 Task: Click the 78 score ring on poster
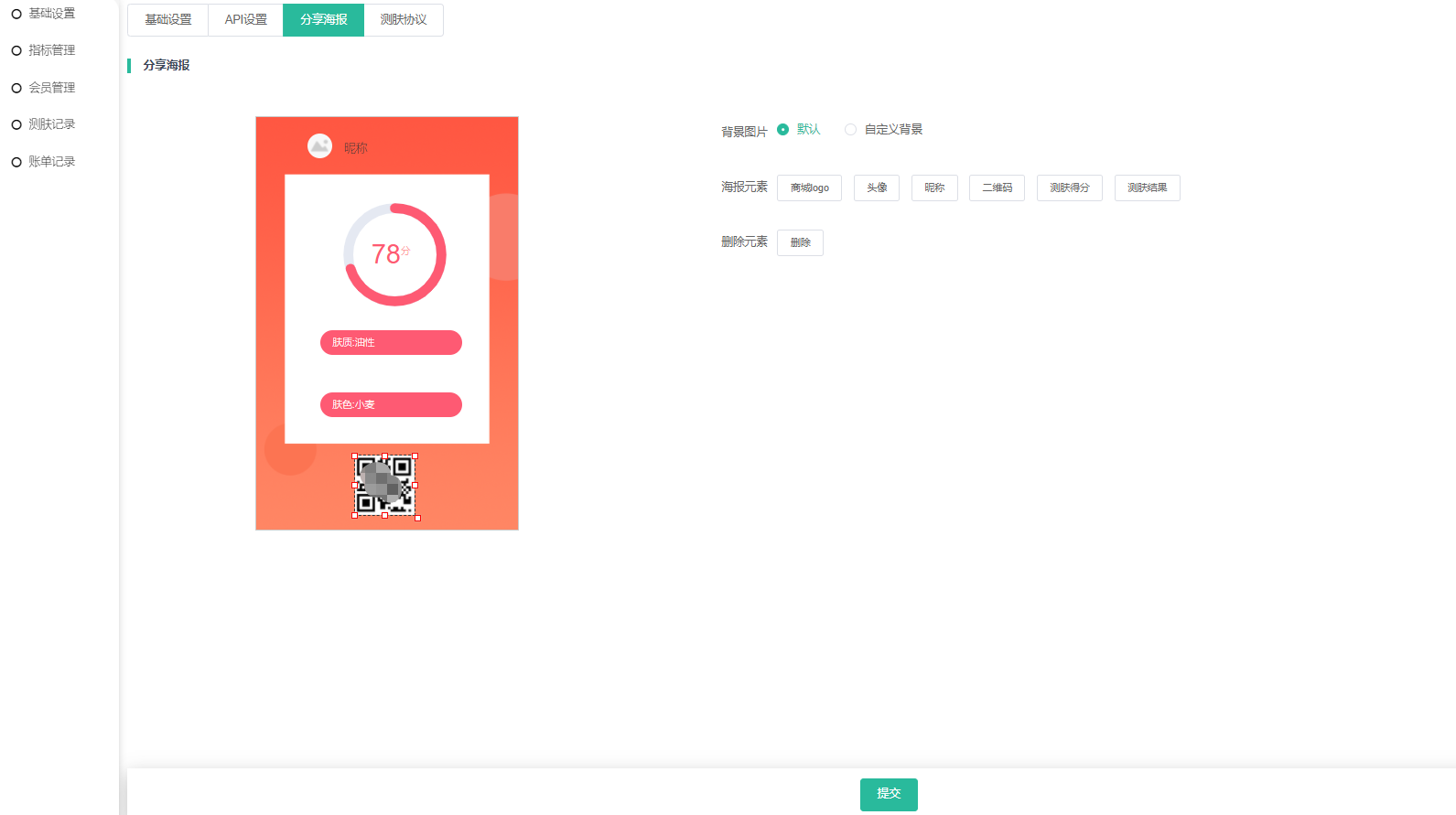[394, 254]
